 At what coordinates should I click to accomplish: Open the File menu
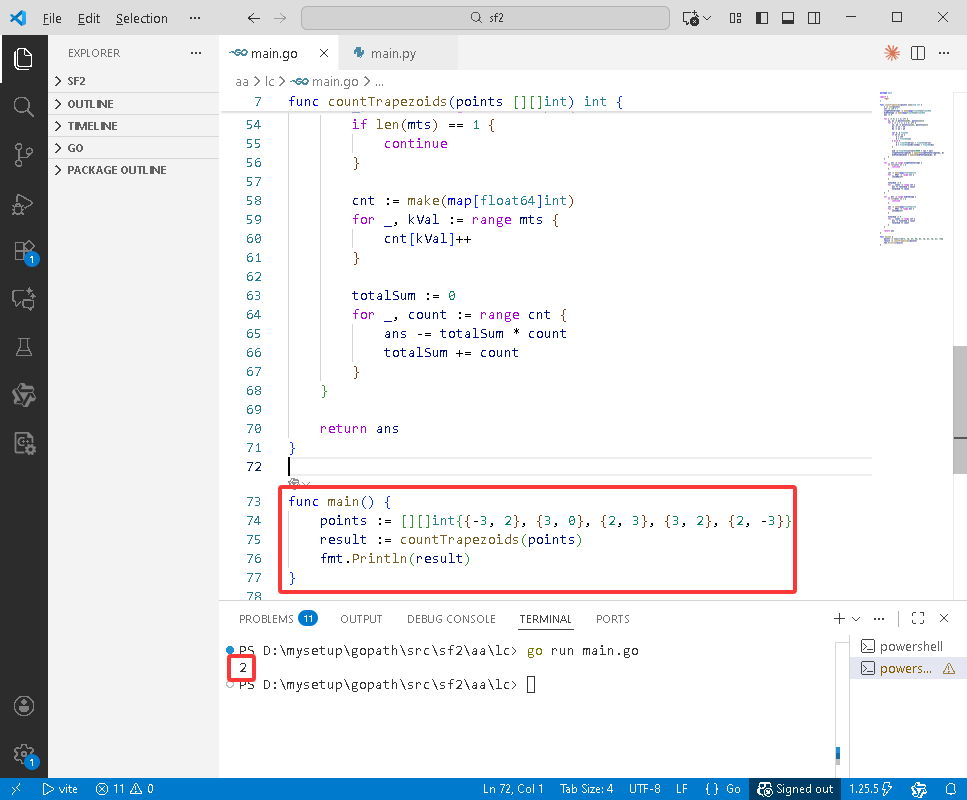point(52,19)
